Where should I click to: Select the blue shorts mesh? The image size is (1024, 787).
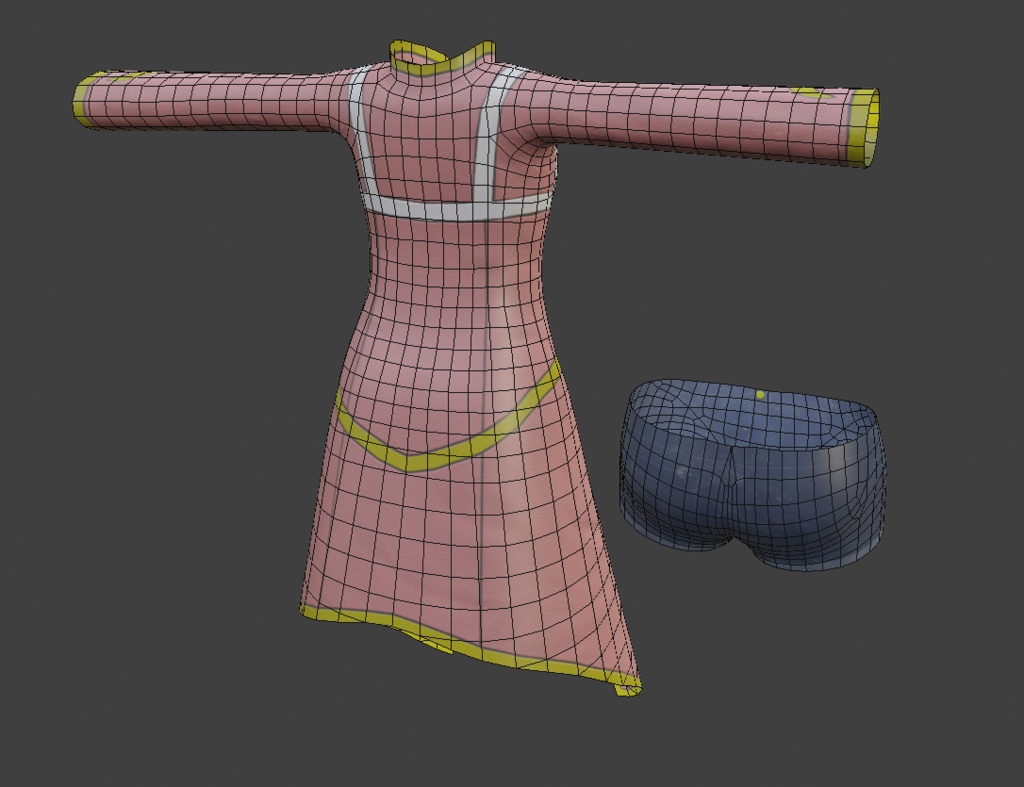[x=752, y=475]
